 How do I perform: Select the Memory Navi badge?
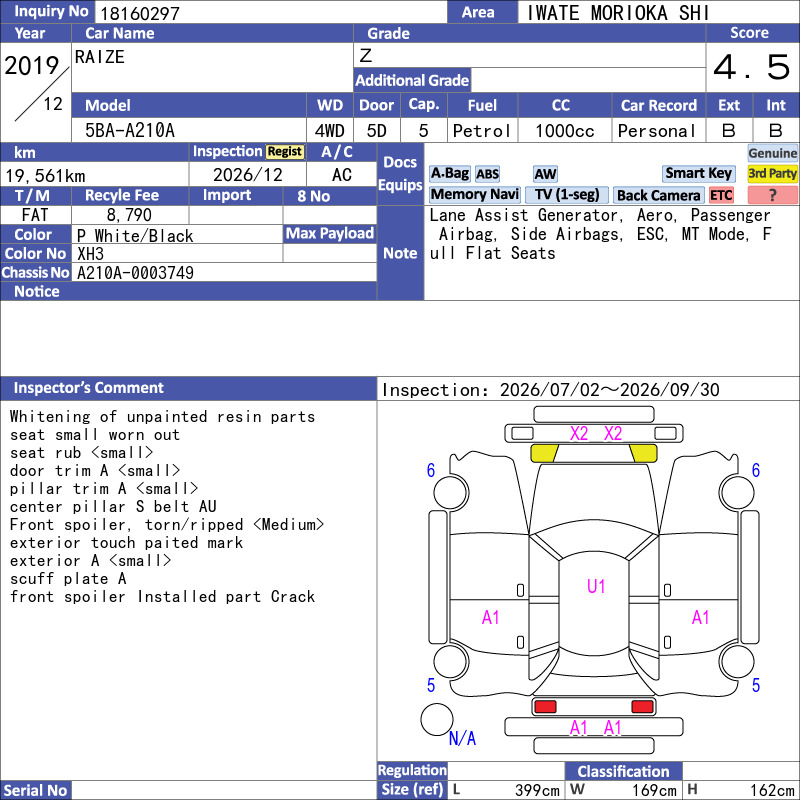tap(474, 194)
